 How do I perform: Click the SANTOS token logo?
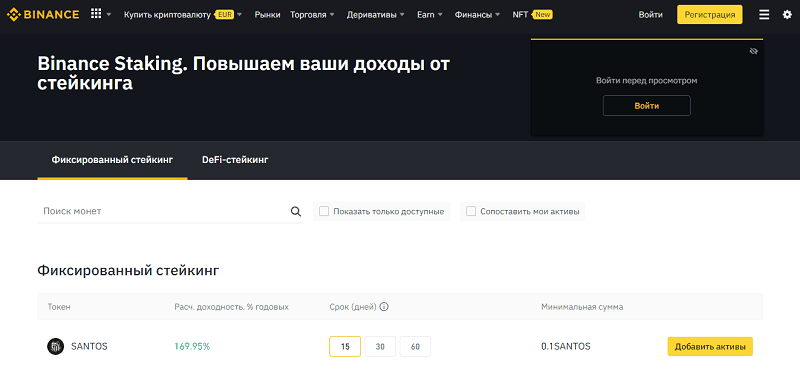coord(55,347)
